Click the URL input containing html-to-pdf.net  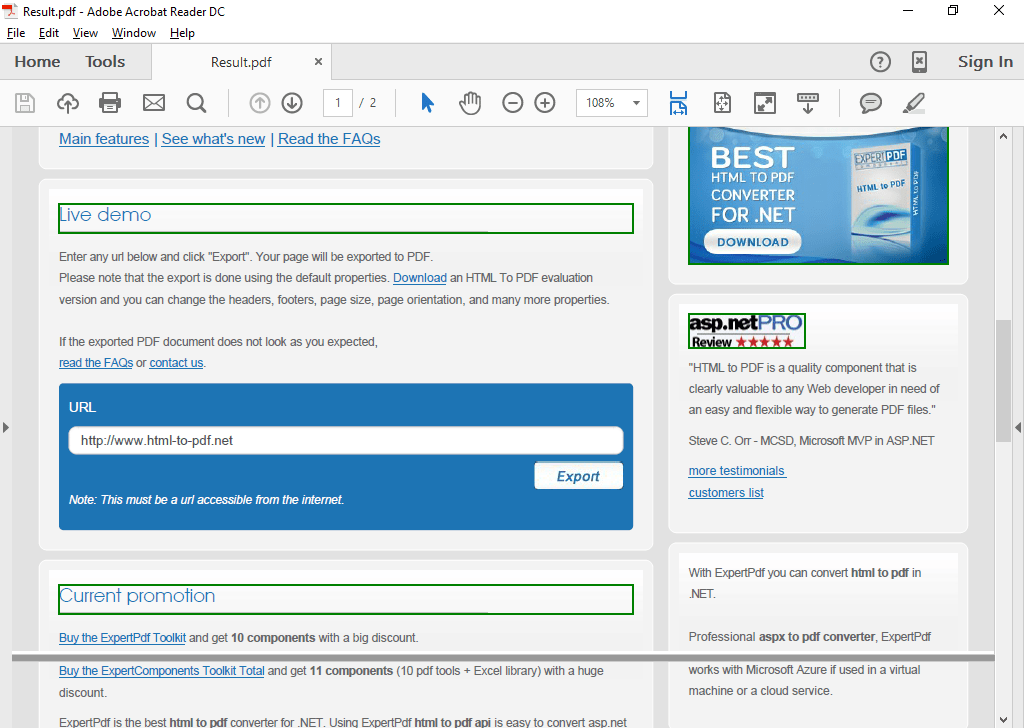pos(345,440)
